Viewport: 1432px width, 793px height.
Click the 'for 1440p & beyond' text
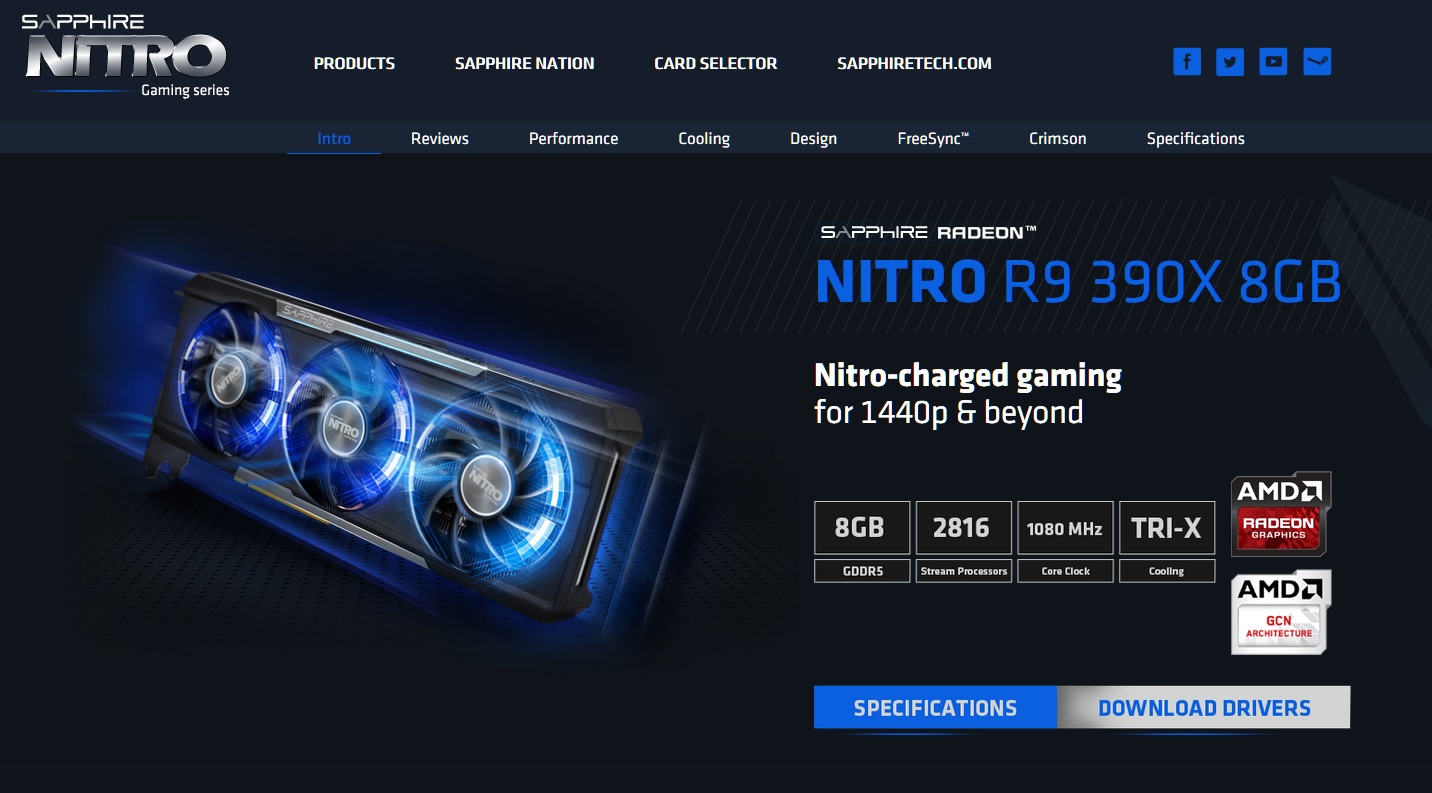pos(949,412)
